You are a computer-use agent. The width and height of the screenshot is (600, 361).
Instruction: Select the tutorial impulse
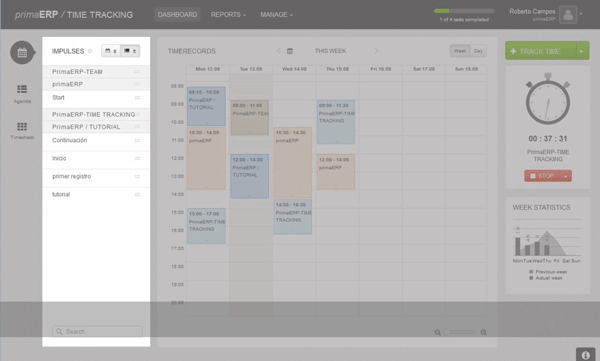pos(96,194)
